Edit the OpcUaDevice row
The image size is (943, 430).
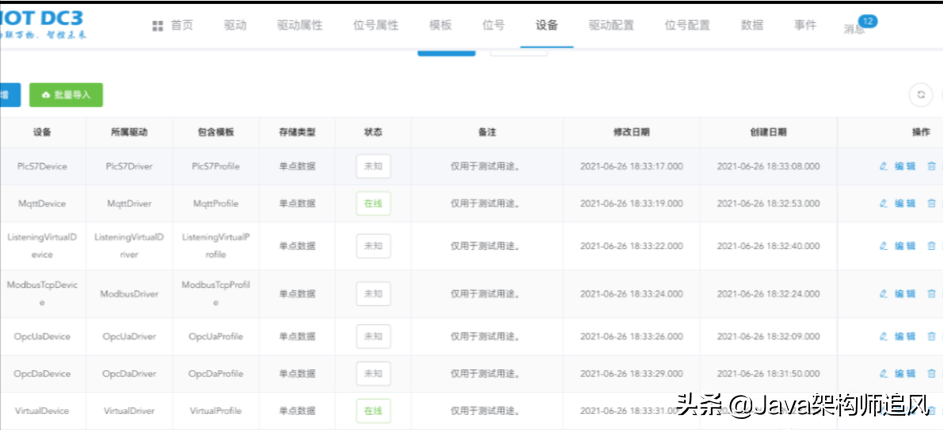[897, 336]
